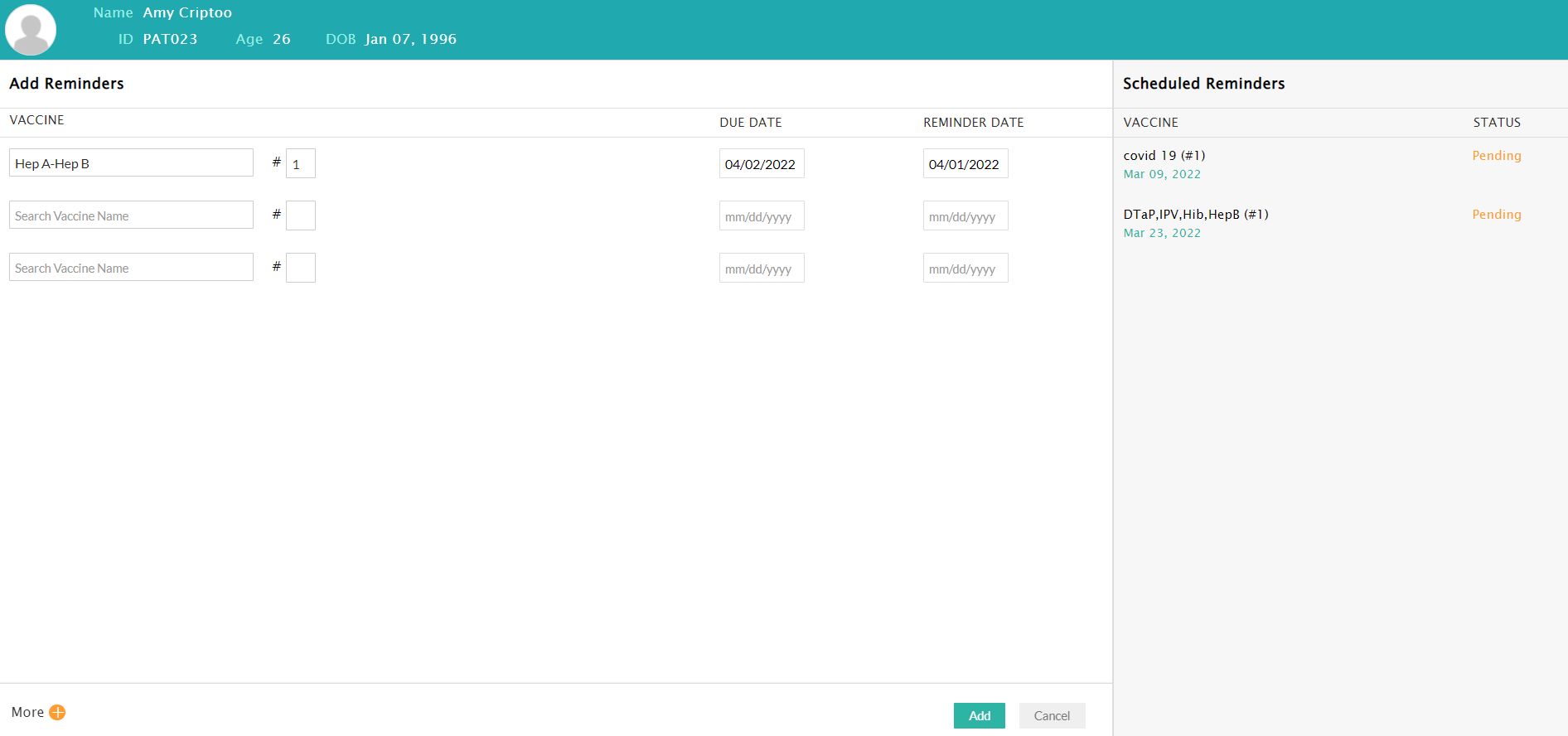The height and width of the screenshot is (736, 1568).
Task: Click the second row dose number box
Action: coord(300,215)
